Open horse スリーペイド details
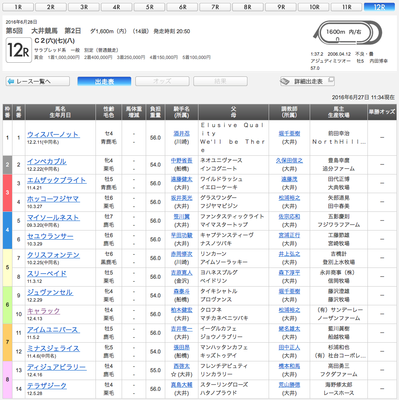The image size is (399, 400). [x=47, y=273]
